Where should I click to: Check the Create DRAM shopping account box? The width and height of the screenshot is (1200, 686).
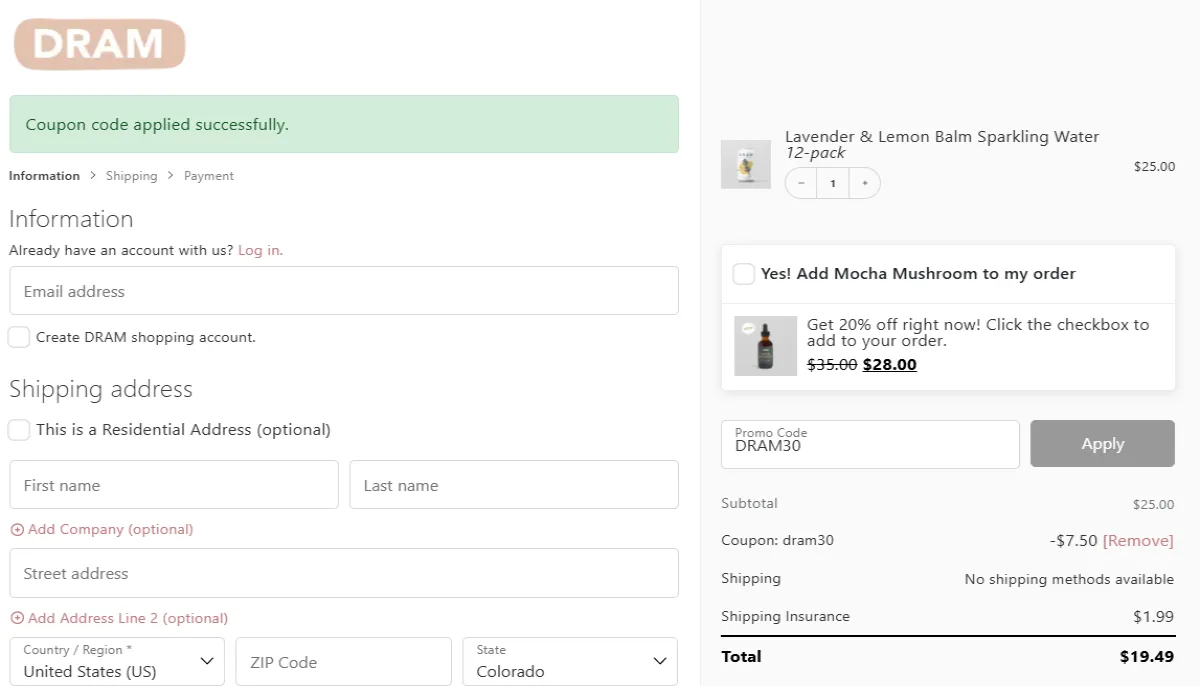click(x=19, y=337)
